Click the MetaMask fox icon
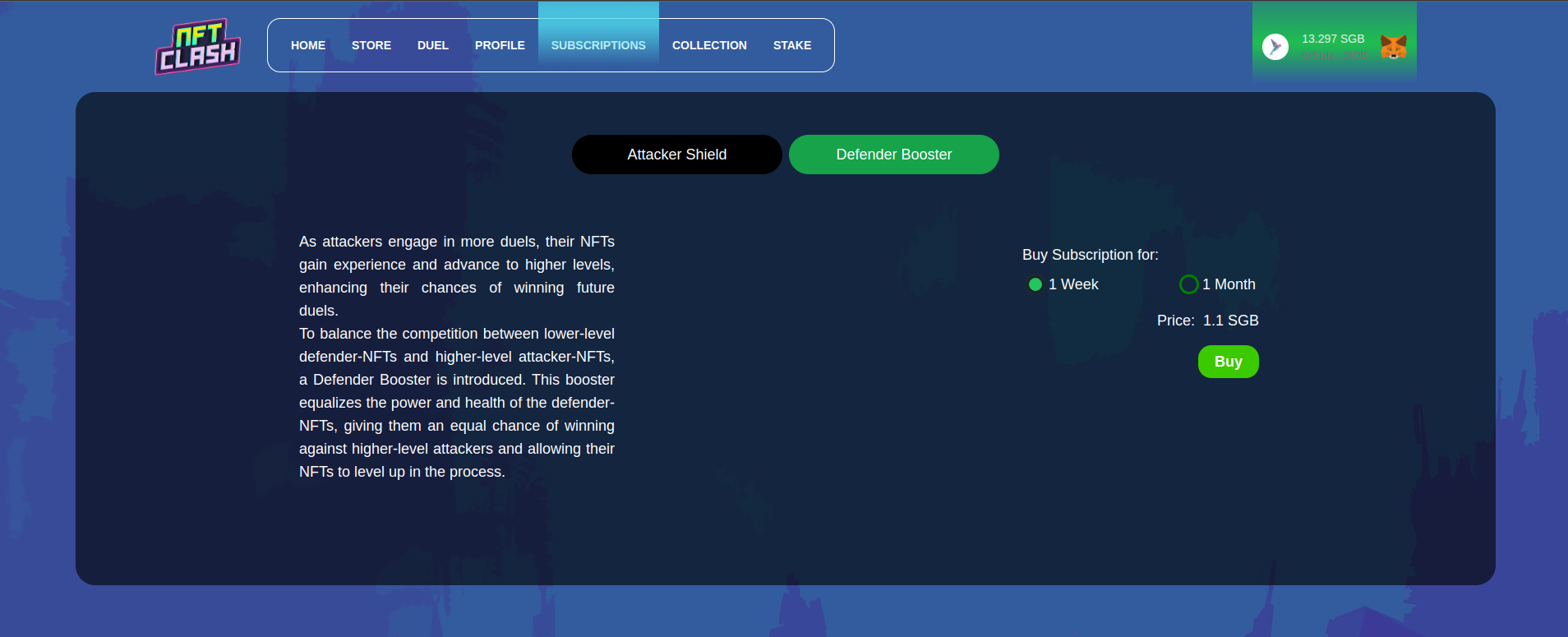The image size is (1568, 637). (1393, 47)
